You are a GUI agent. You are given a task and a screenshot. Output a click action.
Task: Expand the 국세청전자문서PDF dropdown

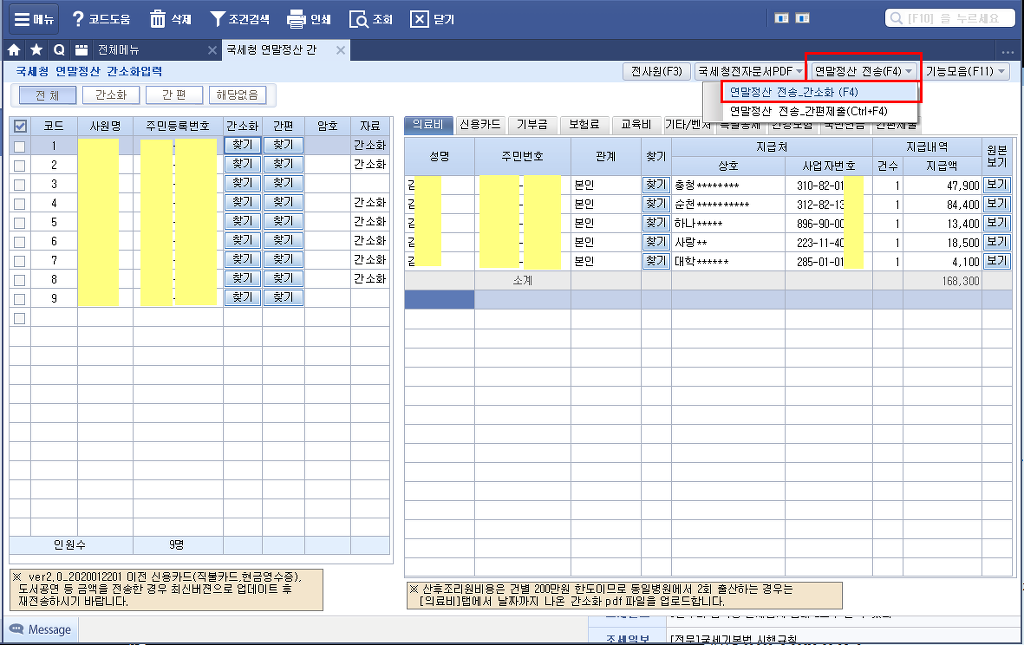[750, 72]
